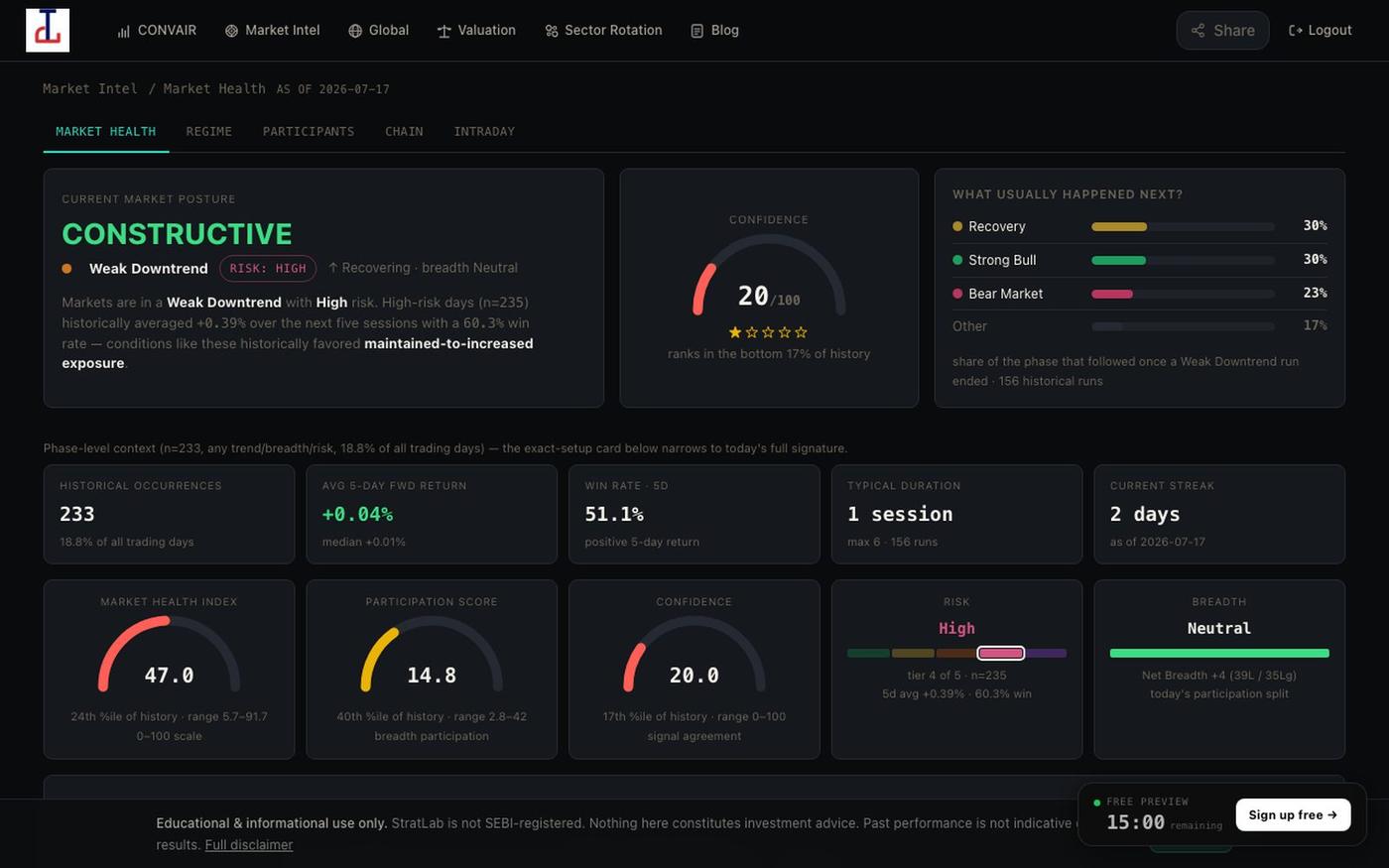Open the Full disclaimer link
The width and height of the screenshot is (1389, 868).
click(248, 845)
